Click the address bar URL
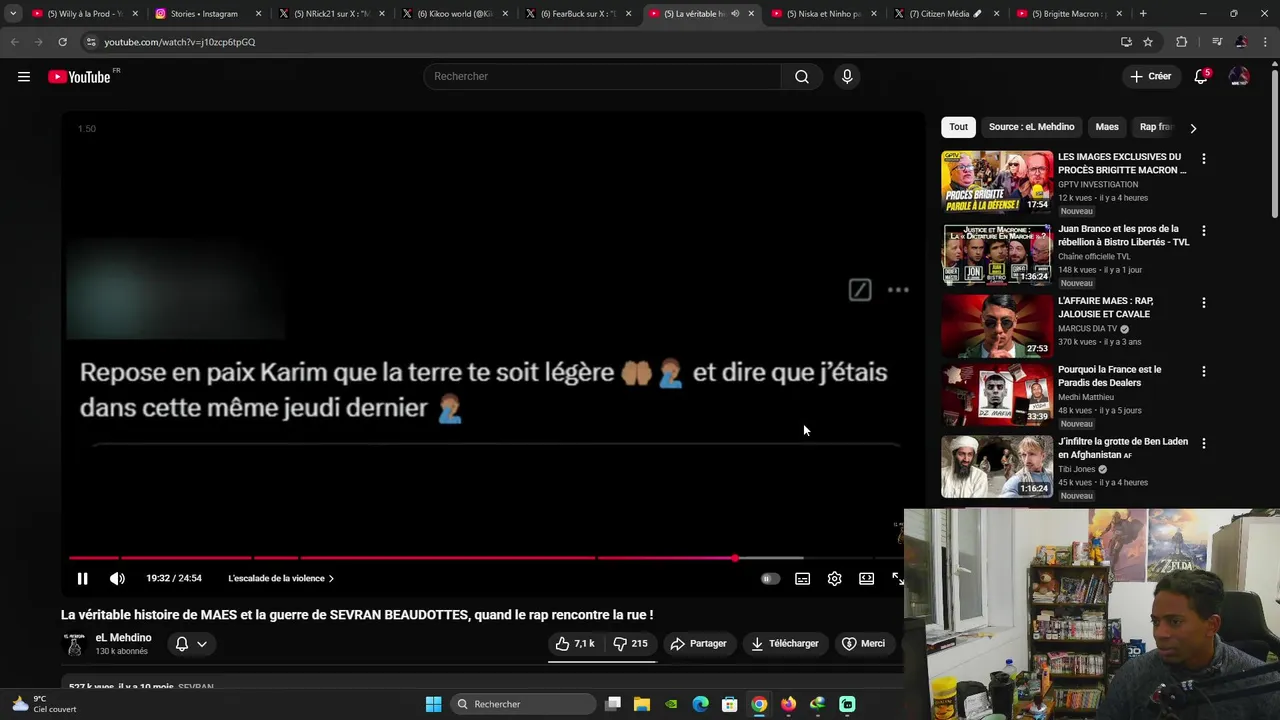 [x=180, y=42]
